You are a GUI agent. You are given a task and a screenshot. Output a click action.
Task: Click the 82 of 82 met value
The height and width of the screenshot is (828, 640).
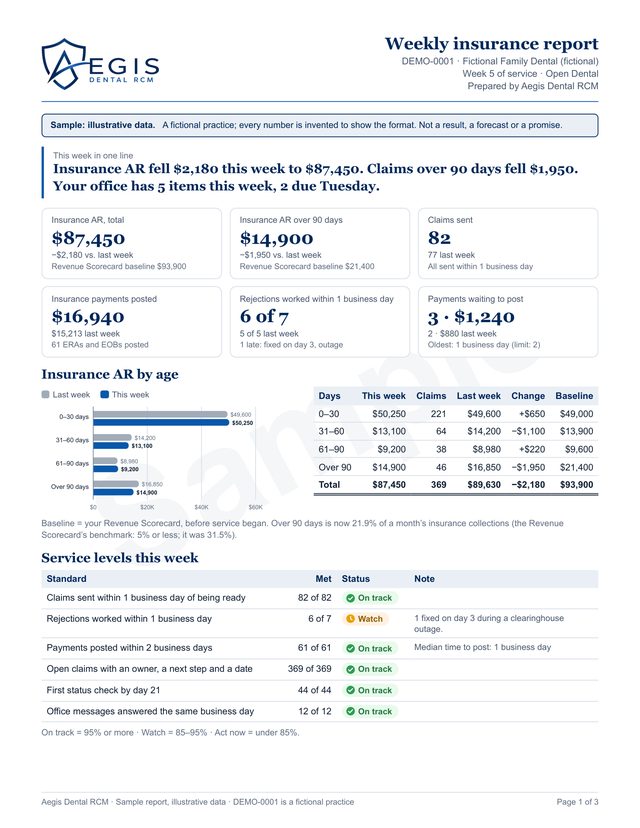pyautogui.click(x=315, y=598)
